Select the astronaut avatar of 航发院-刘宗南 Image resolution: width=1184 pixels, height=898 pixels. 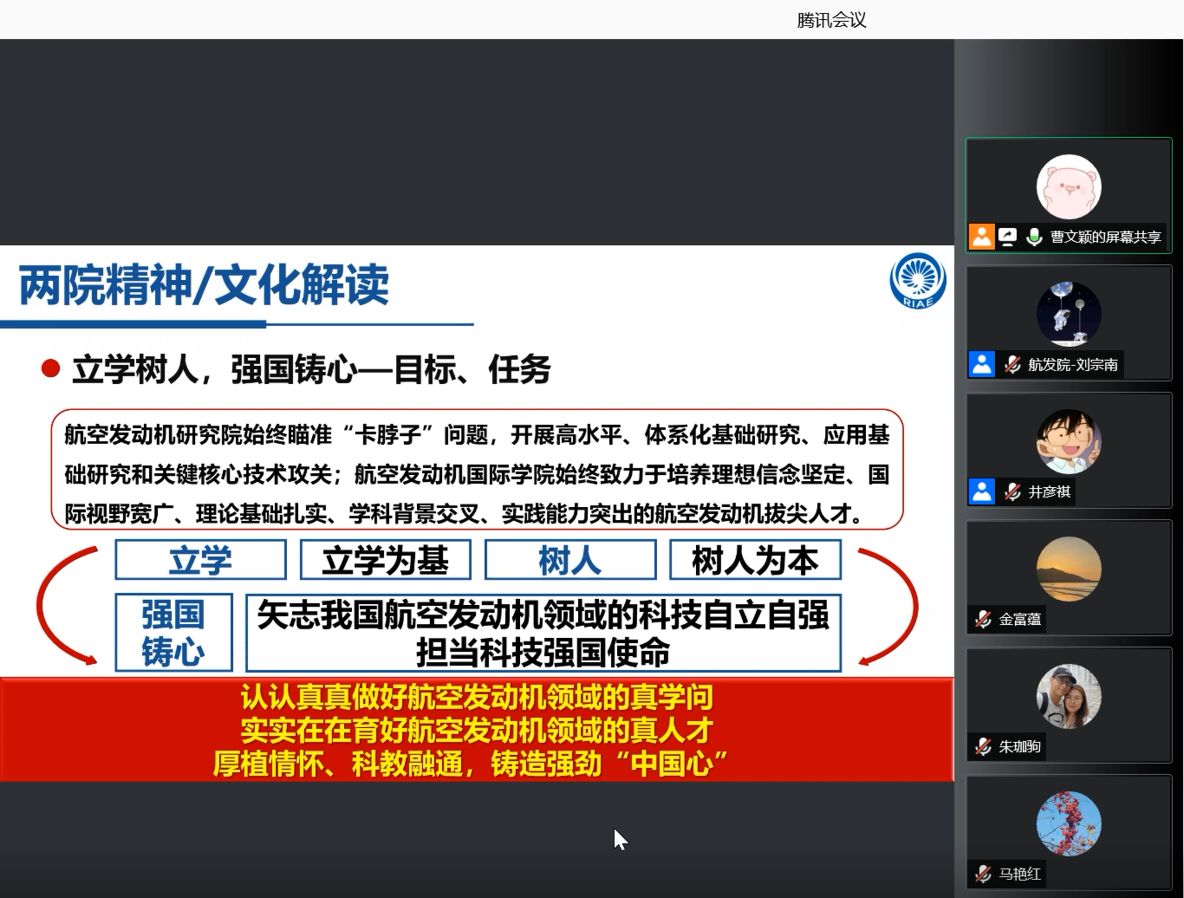[x=1068, y=314]
